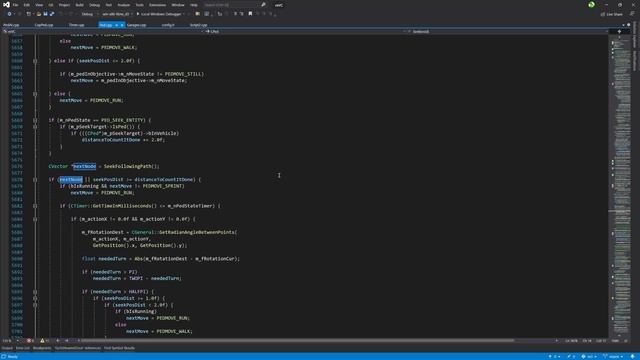Screen dimensions: 640x360
Task: Click the Save All toolbar icon
Action: tap(52, 14)
